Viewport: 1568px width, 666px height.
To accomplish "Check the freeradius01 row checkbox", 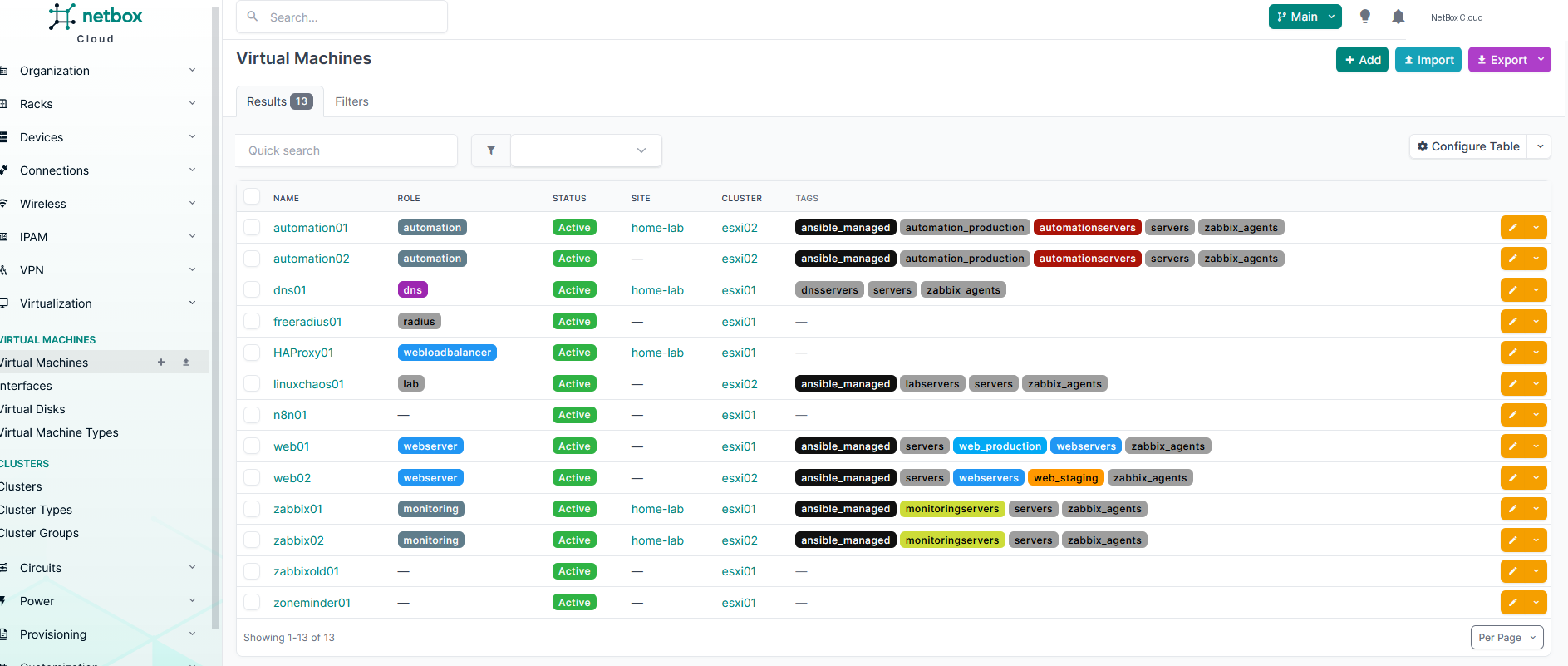I will coord(252,321).
